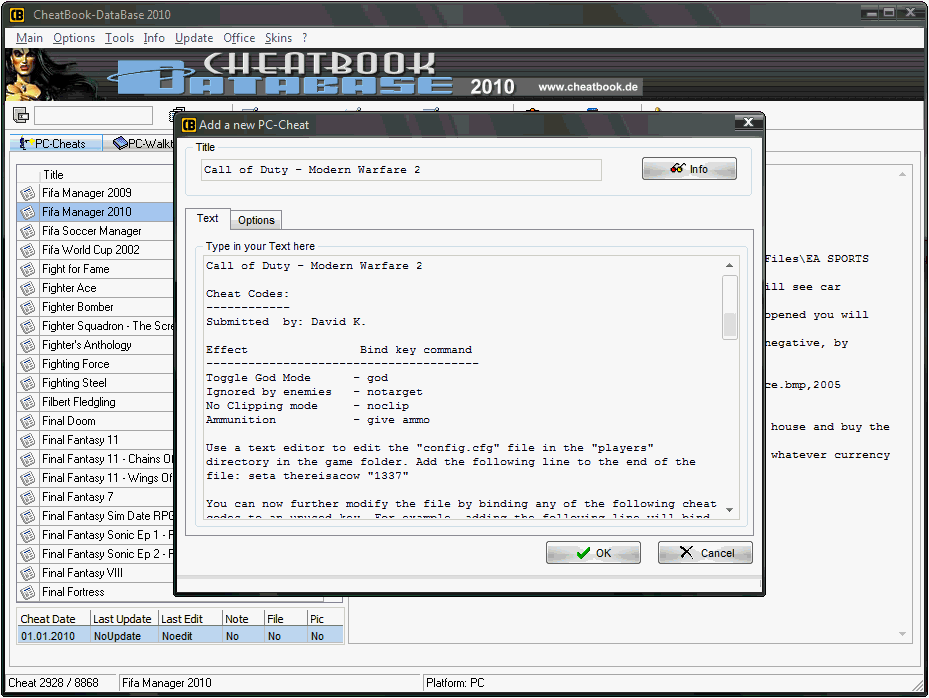Click the document icon beside Final Doom

tap(29, 421)
